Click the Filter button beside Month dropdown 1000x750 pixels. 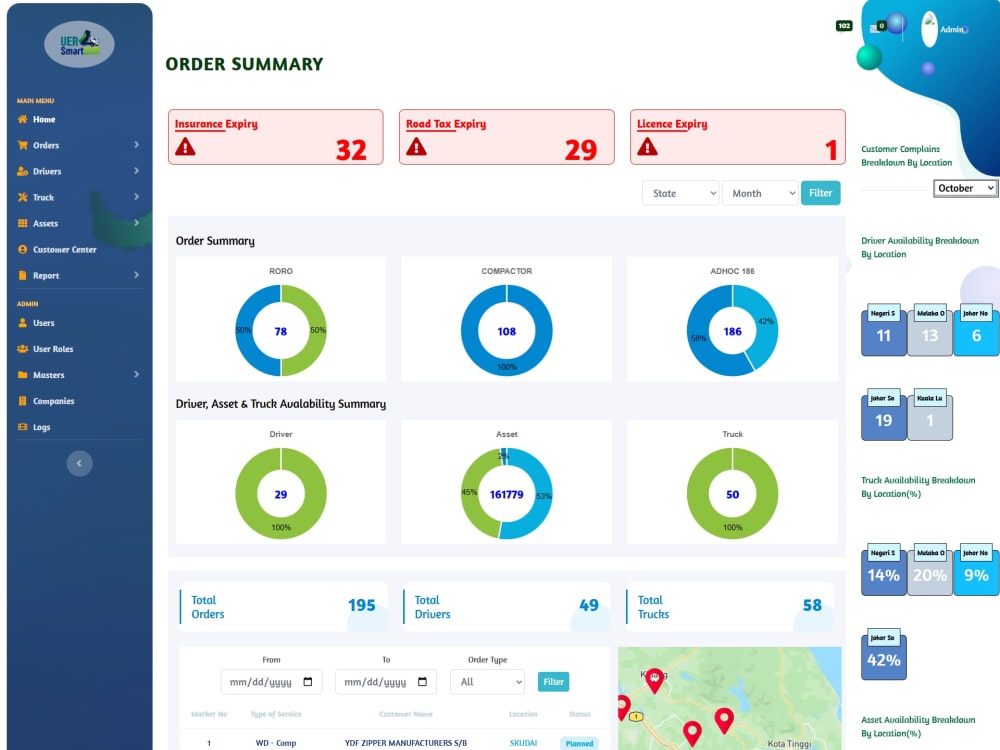coord(820,193)
